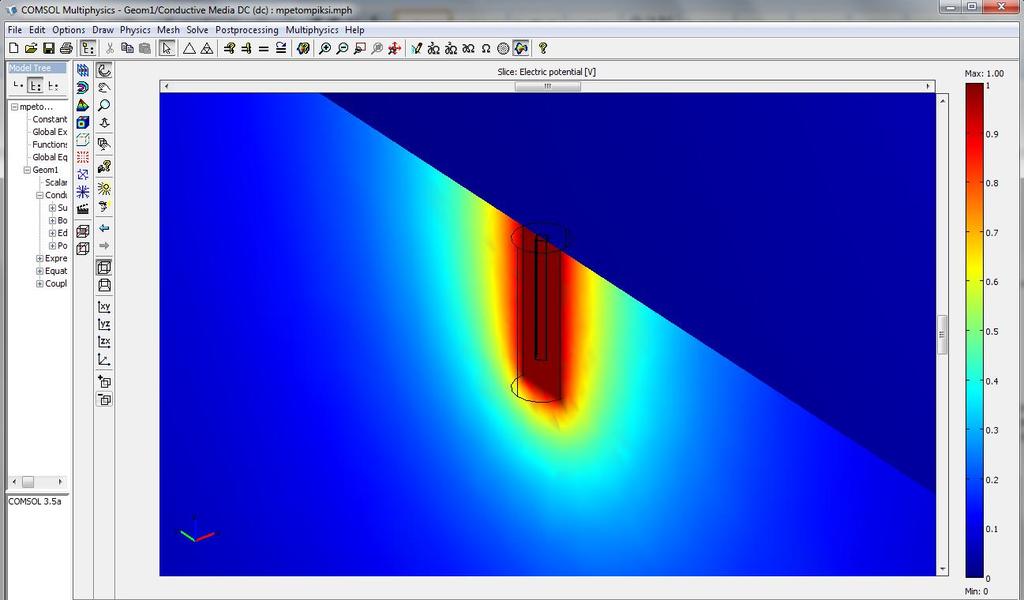Expand the Expre... tree node
The height and width of the screenshot is (600, 1024).
[x=39, y=259]
